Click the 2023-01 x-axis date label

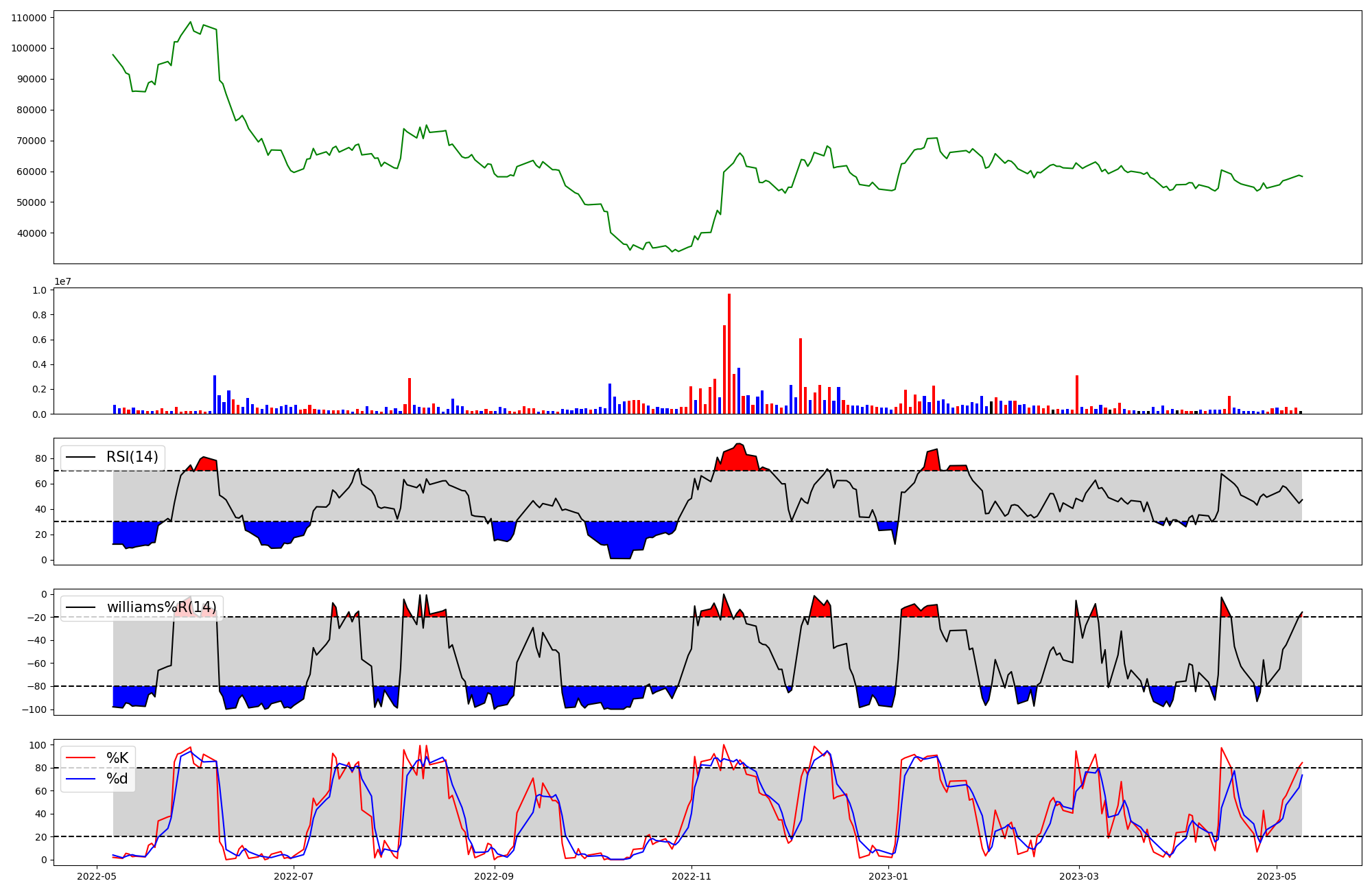889,876
